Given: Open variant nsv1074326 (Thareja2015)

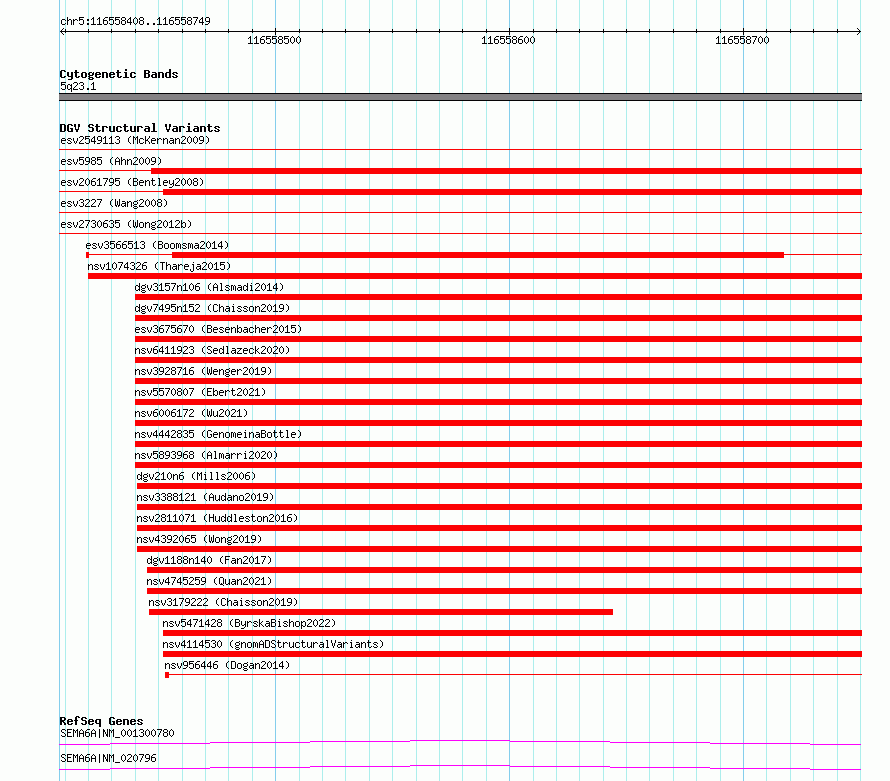Looking at the screenshot, I should point(159,266).
